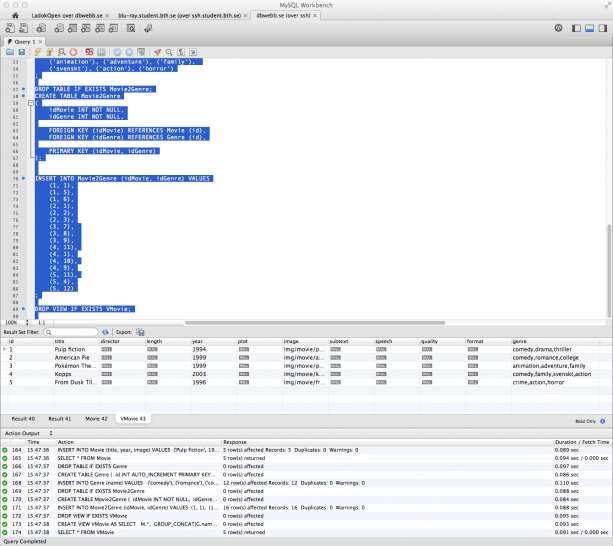This screenshot has height=546, width=613.
Task: Click the new SQL tab icon
Action: tap(10, 28)
